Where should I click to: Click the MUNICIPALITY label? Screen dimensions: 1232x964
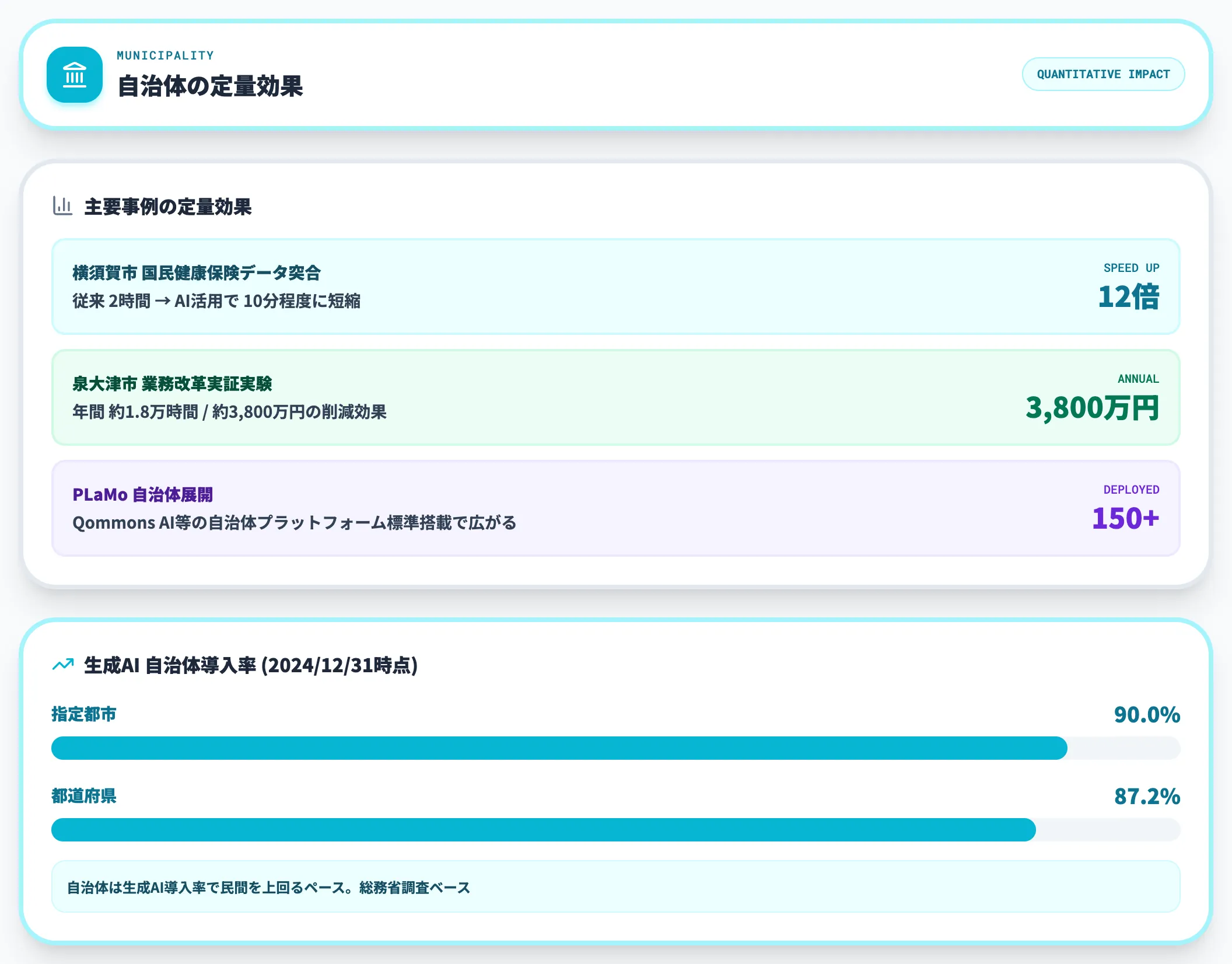pos(165,55)
